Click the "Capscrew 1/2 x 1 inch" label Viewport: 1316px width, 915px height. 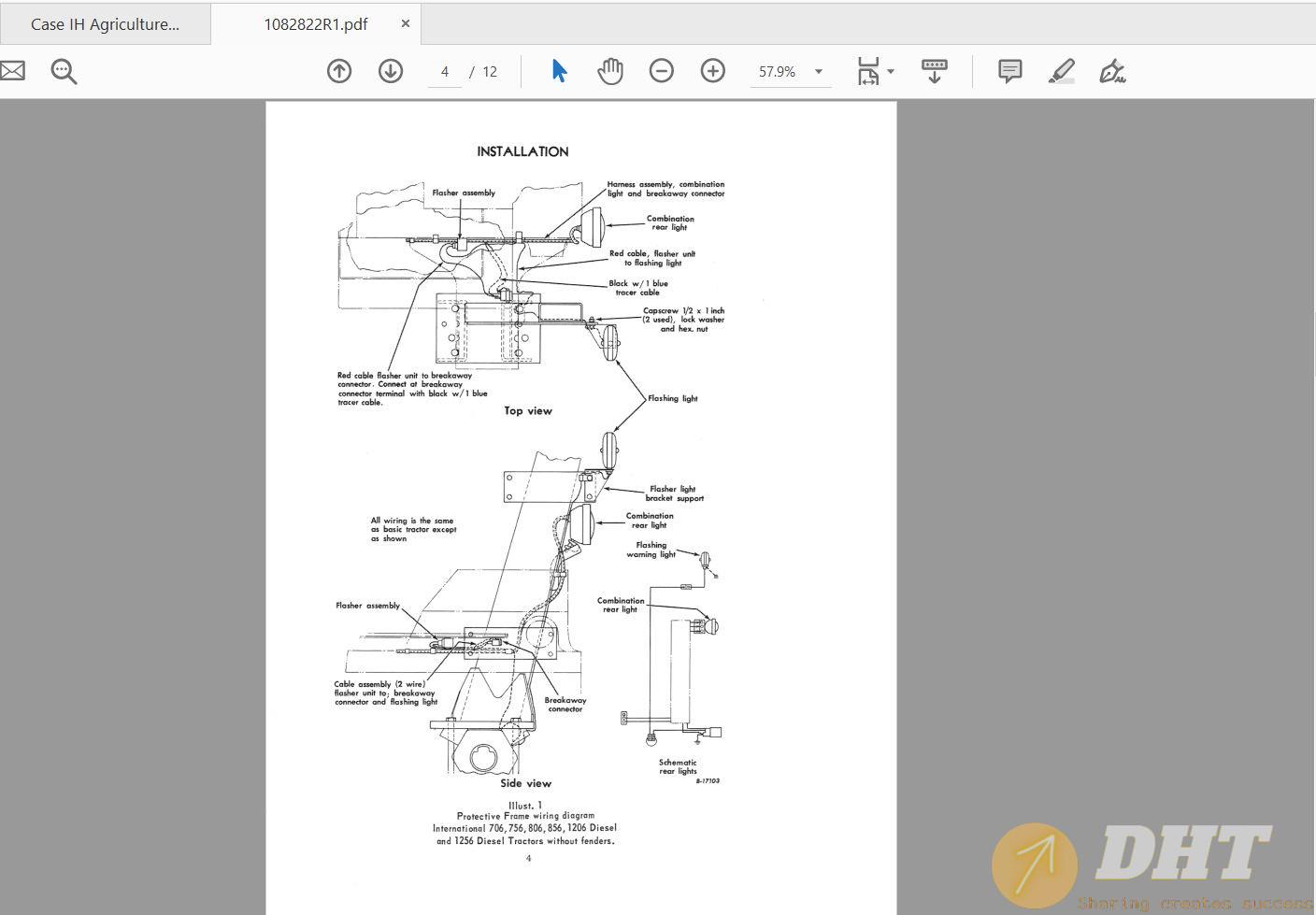pos(683,320)
